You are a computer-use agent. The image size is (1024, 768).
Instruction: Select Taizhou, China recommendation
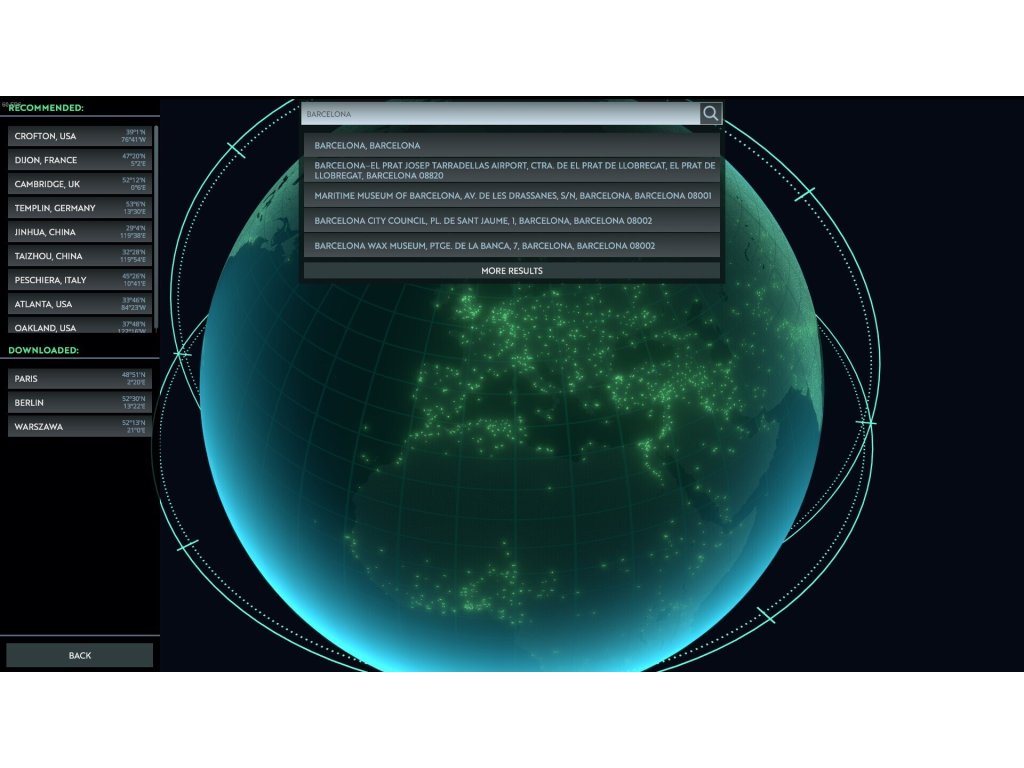(80, 256)
